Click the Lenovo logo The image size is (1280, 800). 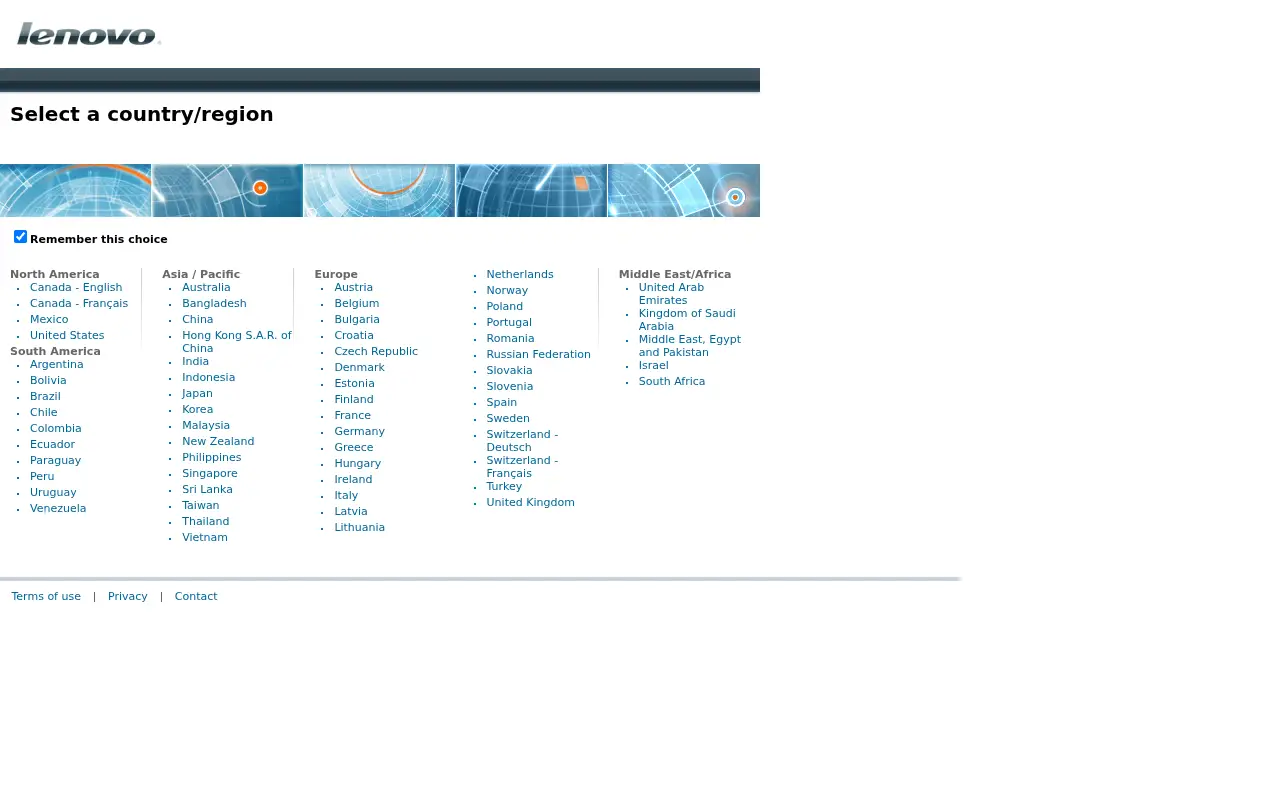[89, 34]
